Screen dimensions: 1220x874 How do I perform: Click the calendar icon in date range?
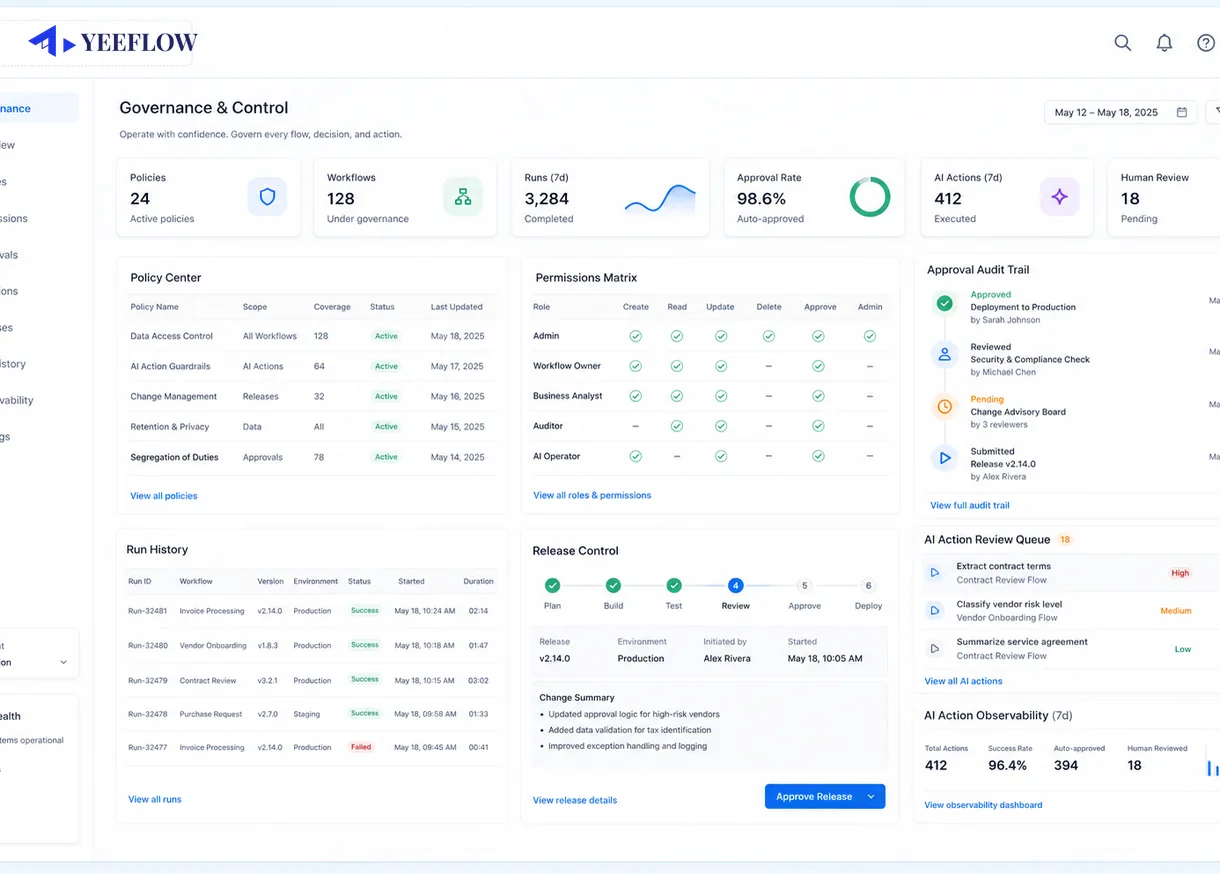[1181, 112]
